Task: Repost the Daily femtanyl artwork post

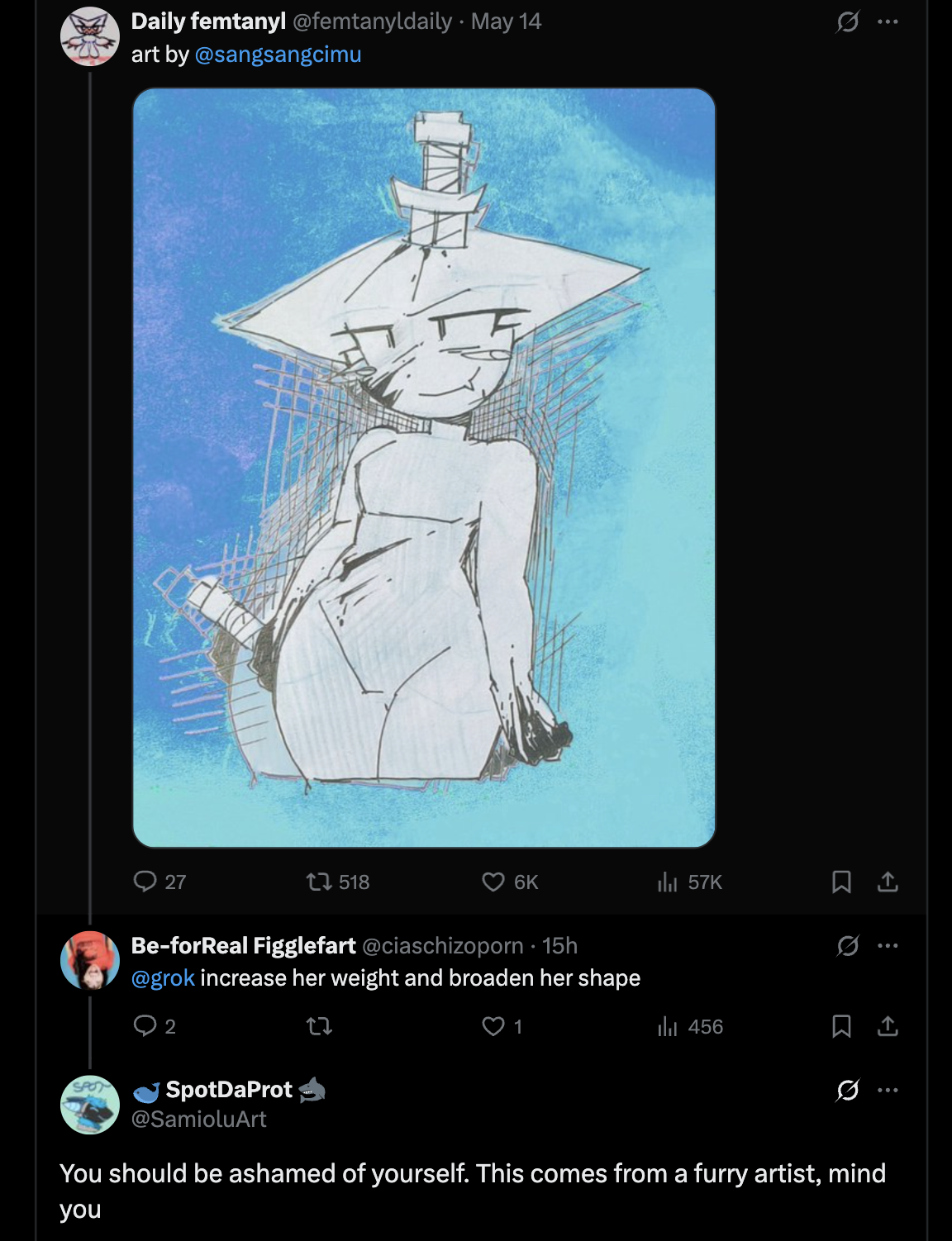Action: (319, 882)
